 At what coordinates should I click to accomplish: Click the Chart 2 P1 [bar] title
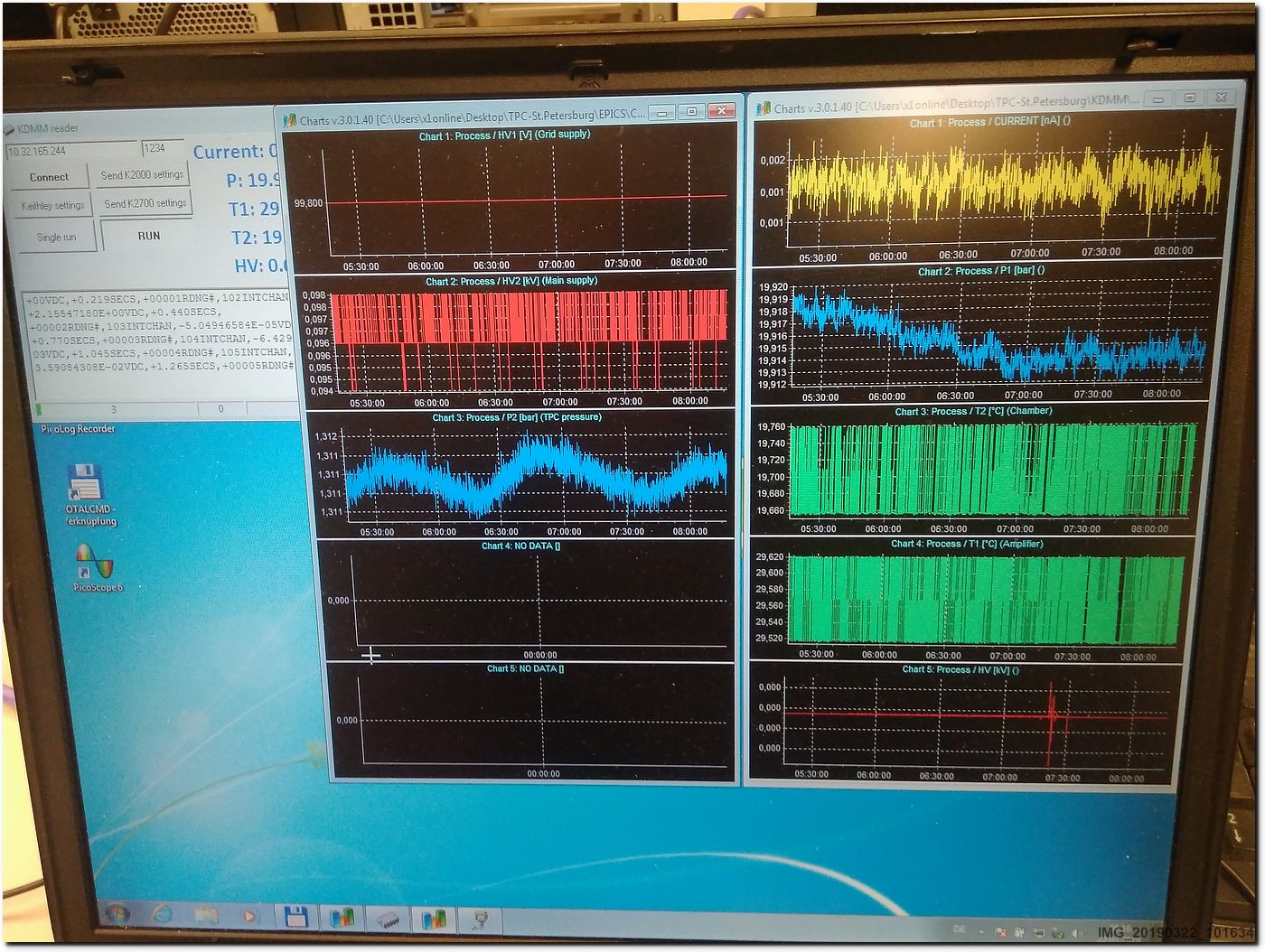coord(981,271)
